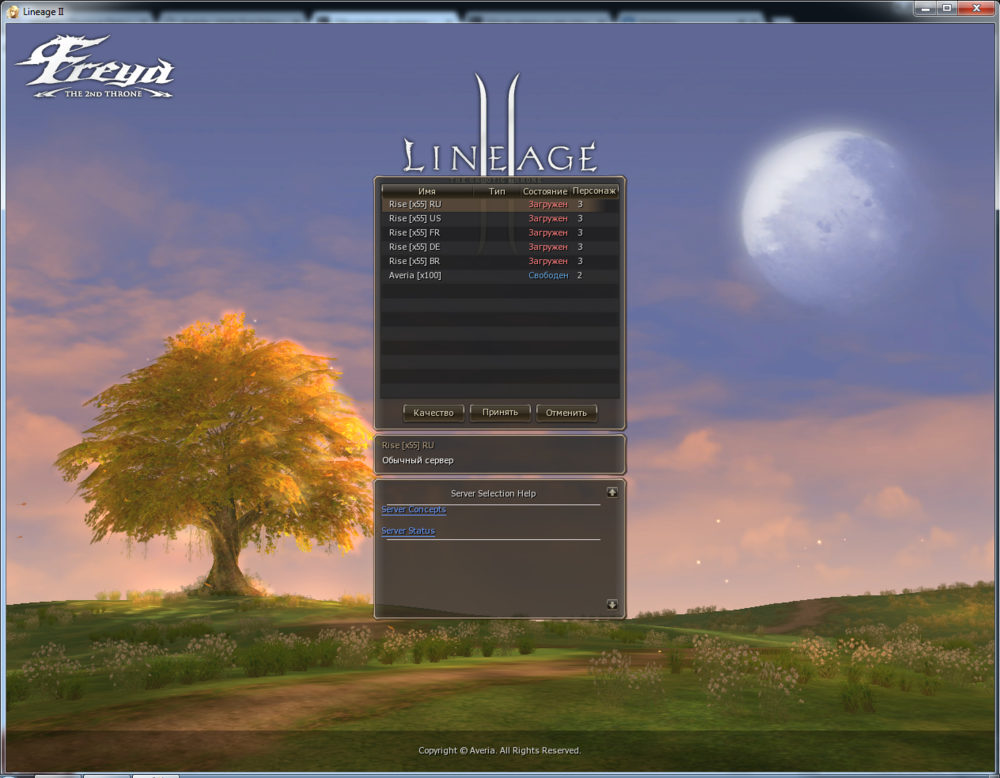1000x778 pixels.
Task: Open the Server Concepts help link
Action: tap(414, 510)
